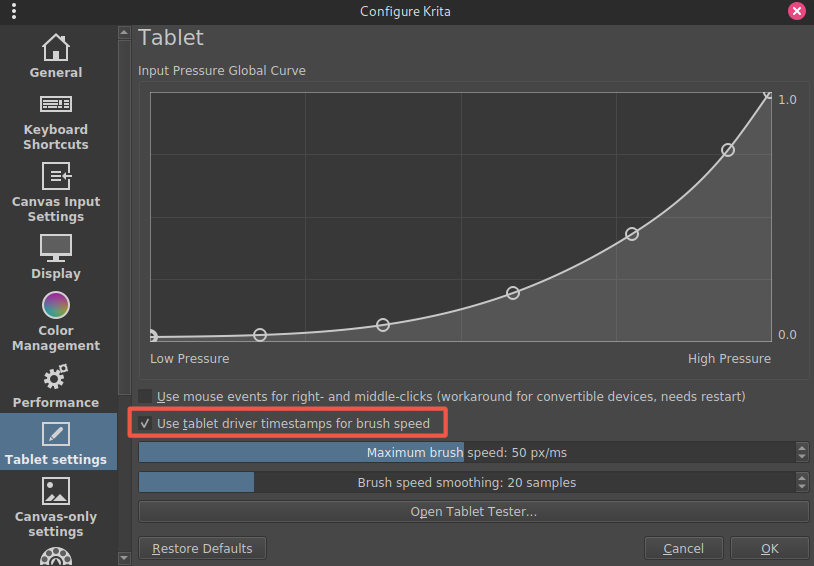
Task: Open Canvas Input Settings icon
Action: [x=56, y=176]
